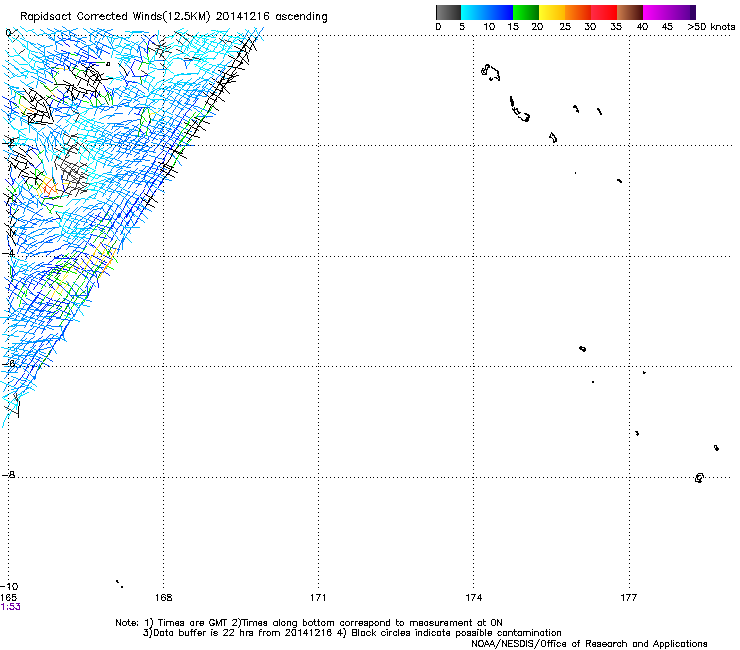The width and height of the screenshot is (740, 650).
Task: Click the latitude label '-10'
Action: (9, 587)
